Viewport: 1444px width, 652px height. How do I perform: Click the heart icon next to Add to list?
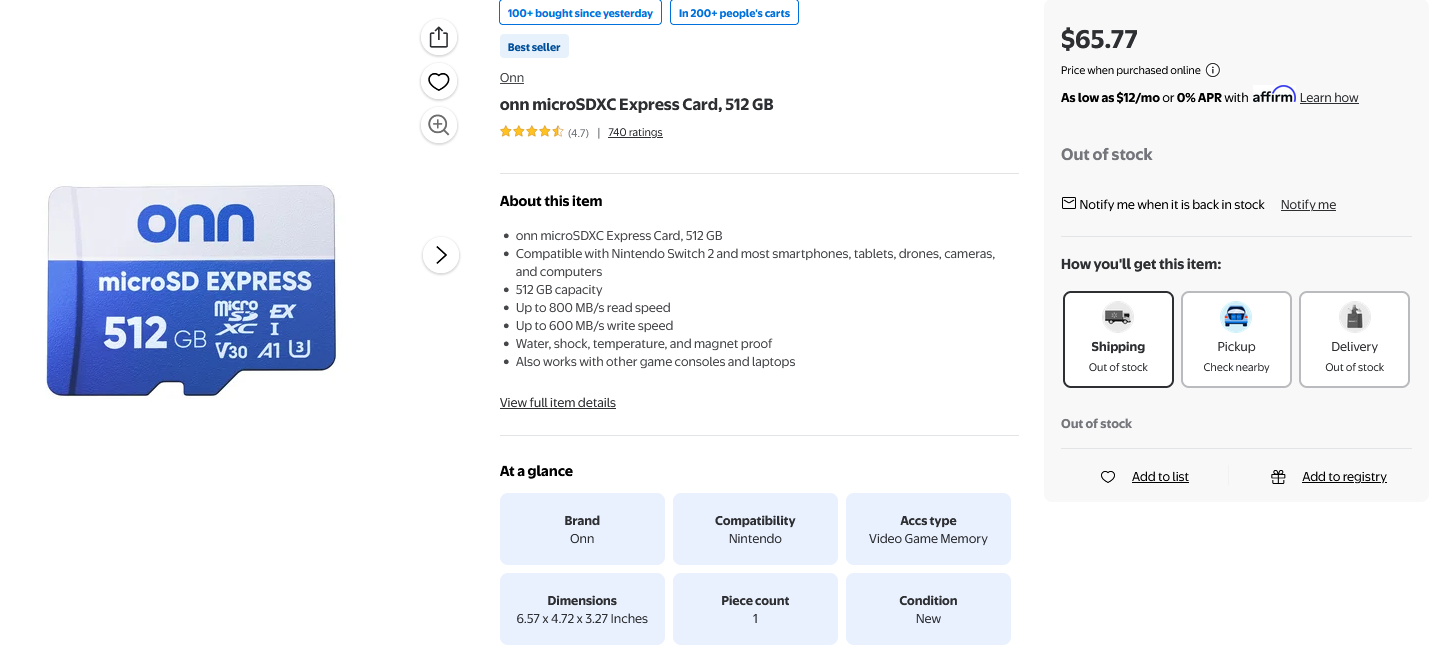point(1108,477)
